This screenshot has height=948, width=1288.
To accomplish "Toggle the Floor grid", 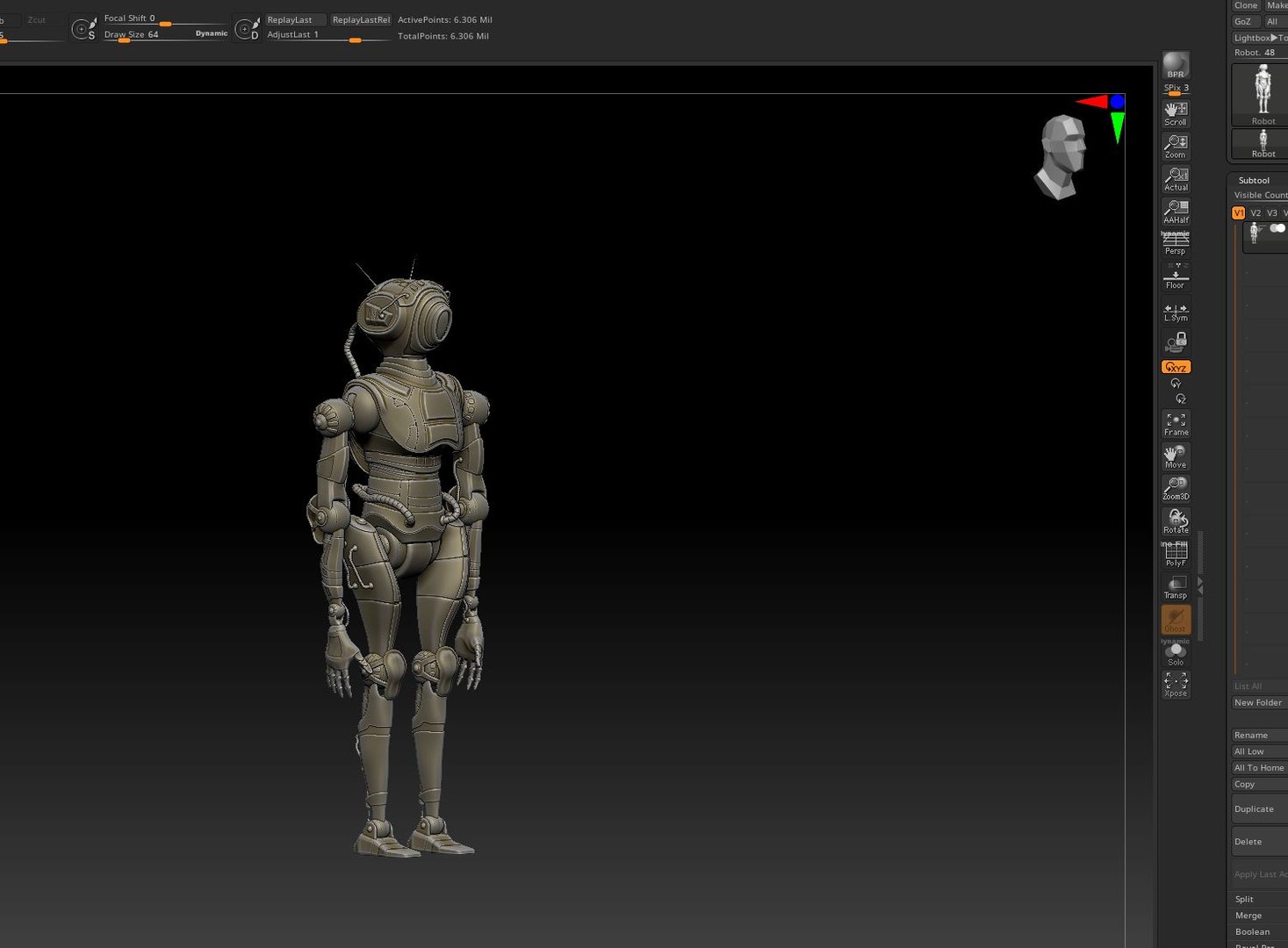I will click(x=1176, y=276).
